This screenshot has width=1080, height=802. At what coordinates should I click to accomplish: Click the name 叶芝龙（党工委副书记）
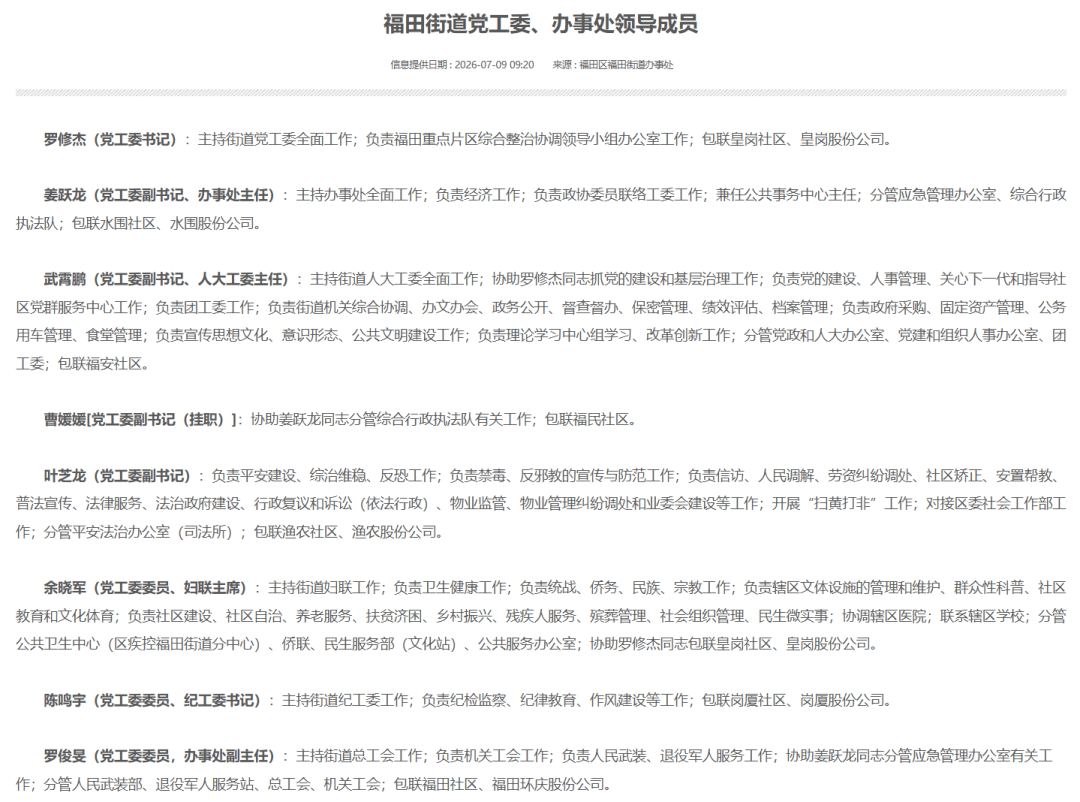tap(117, 475)
